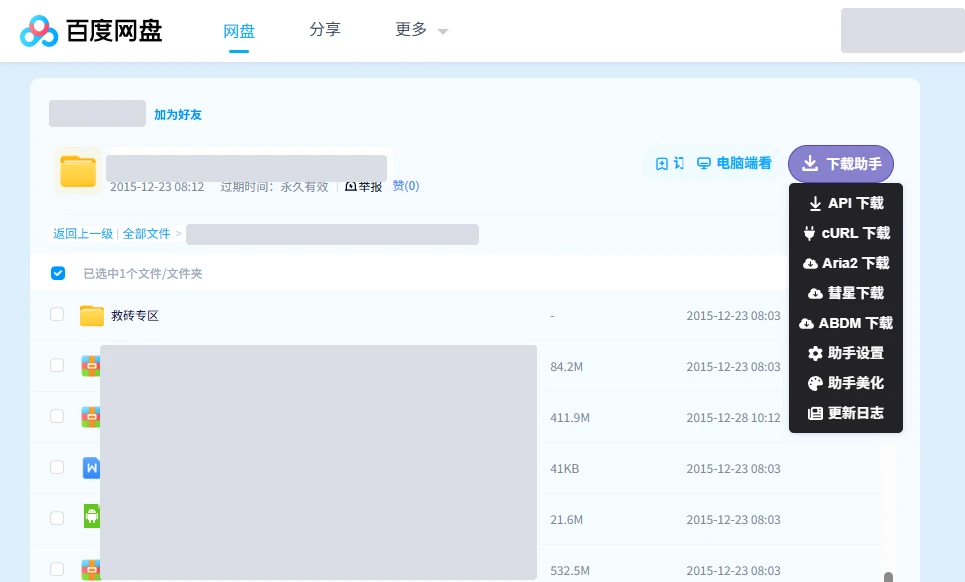Click the 84.2M size cell

pos(566,367)
